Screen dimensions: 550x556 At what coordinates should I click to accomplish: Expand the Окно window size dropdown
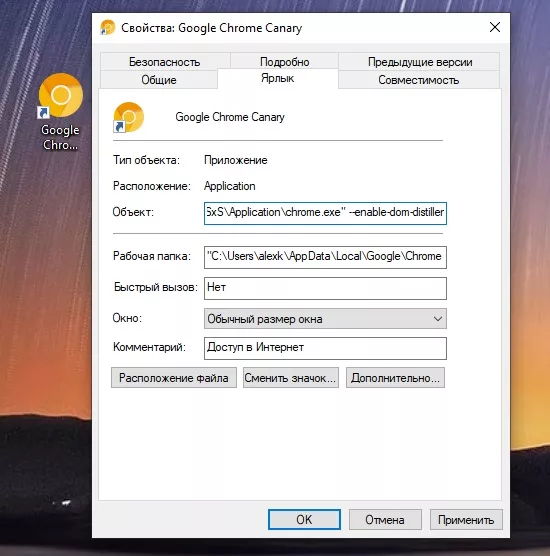pos(325,318)
